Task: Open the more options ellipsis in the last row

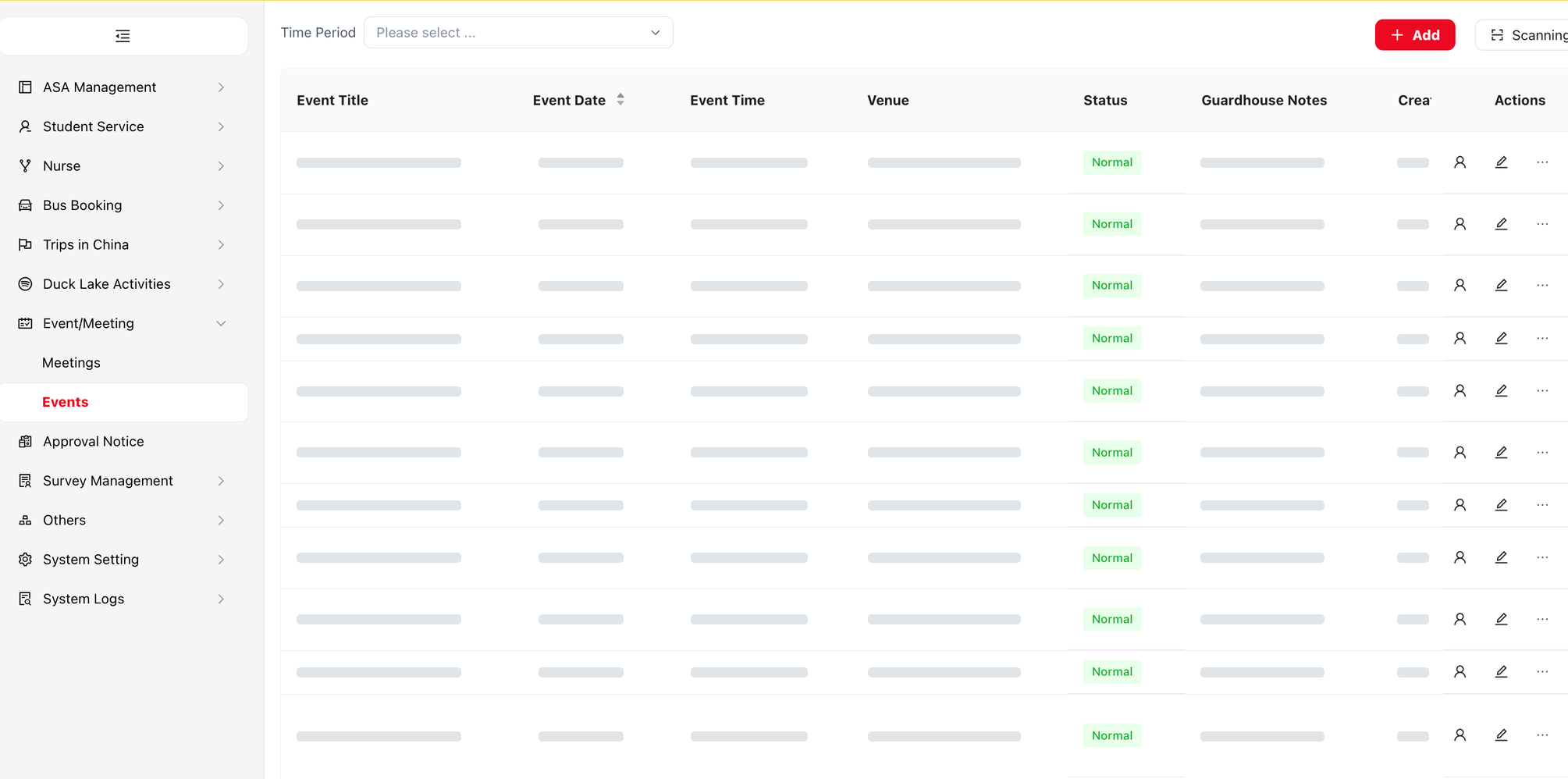Action: [1542, 735]
